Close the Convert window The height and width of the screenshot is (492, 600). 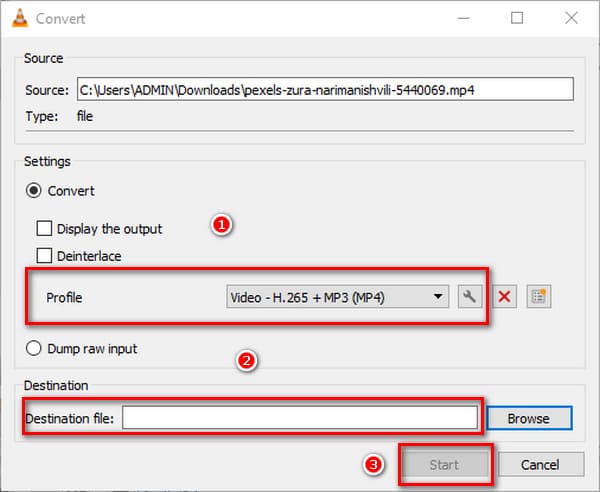pos(571,18)
